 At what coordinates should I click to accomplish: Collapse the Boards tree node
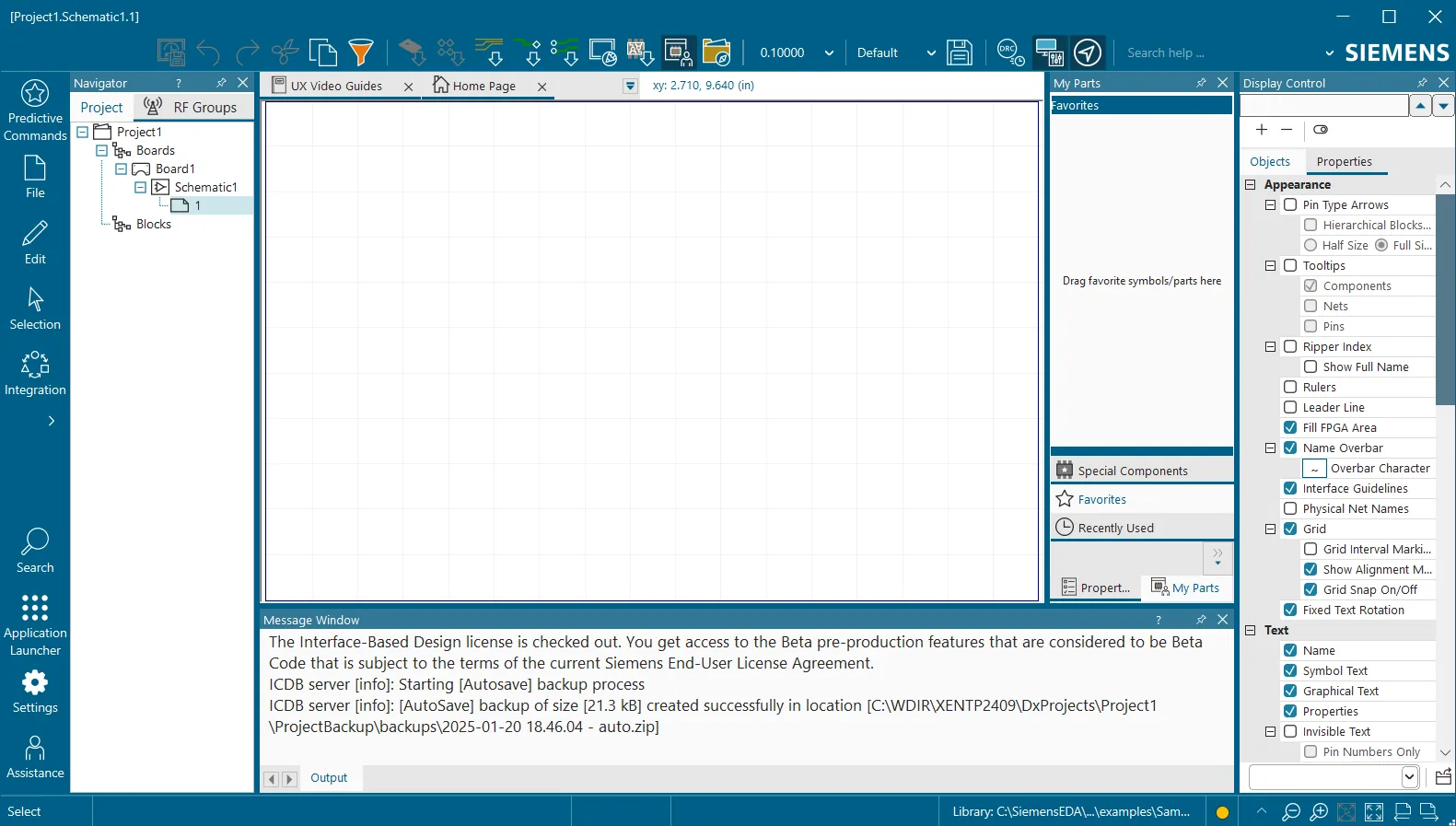pyautogui.click(x=101, y=150)
